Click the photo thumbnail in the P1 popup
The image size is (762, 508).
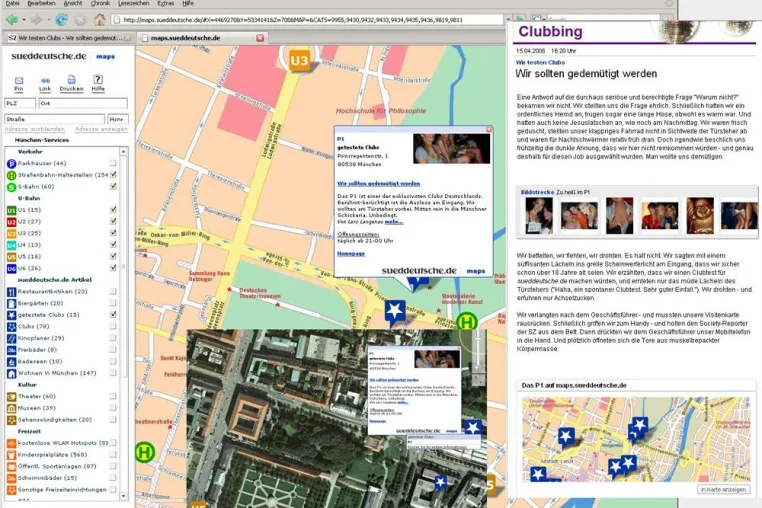click(451, 149)
